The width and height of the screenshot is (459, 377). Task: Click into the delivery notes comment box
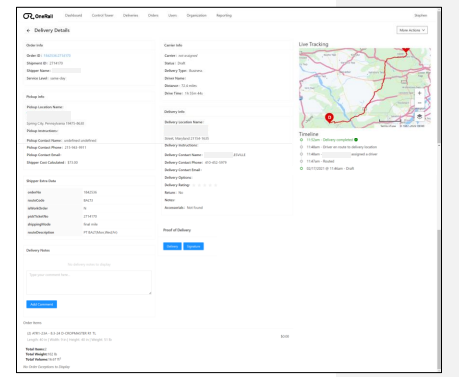[x=89, y=282]
